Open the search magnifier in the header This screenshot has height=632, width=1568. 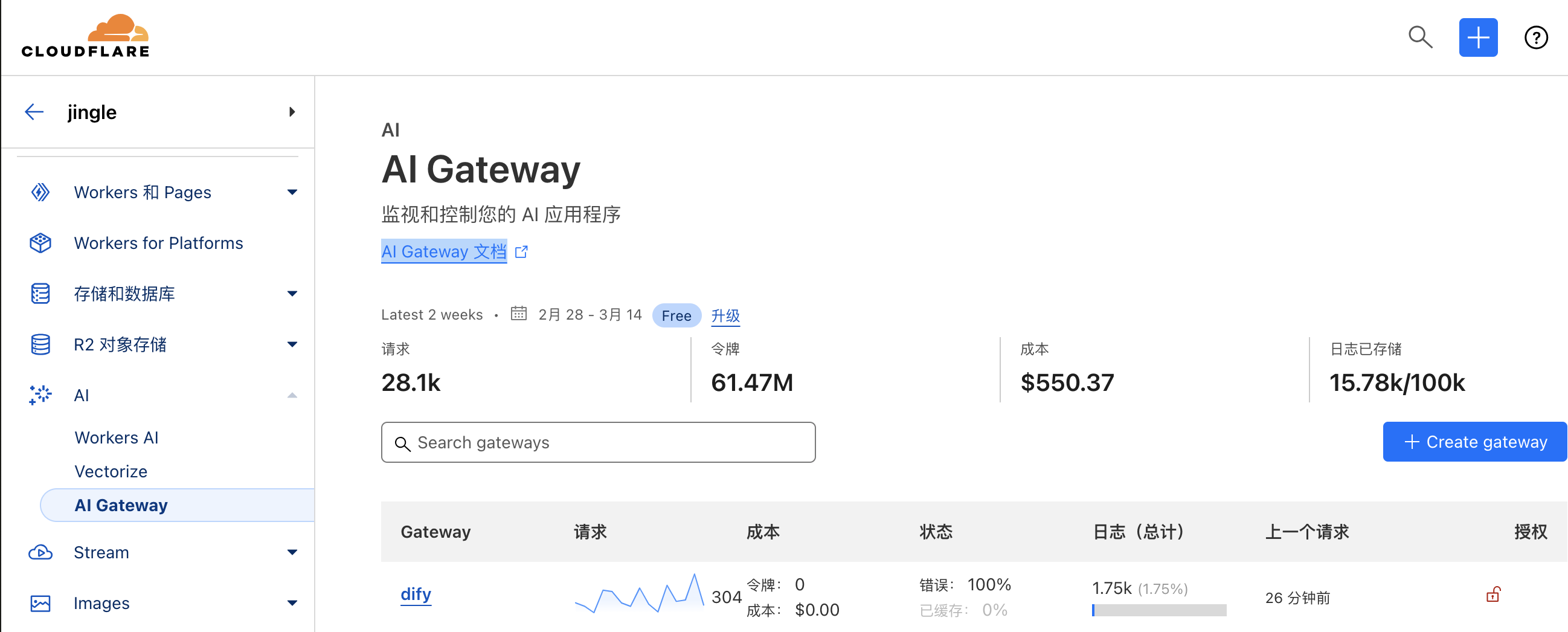(1420, 37)
